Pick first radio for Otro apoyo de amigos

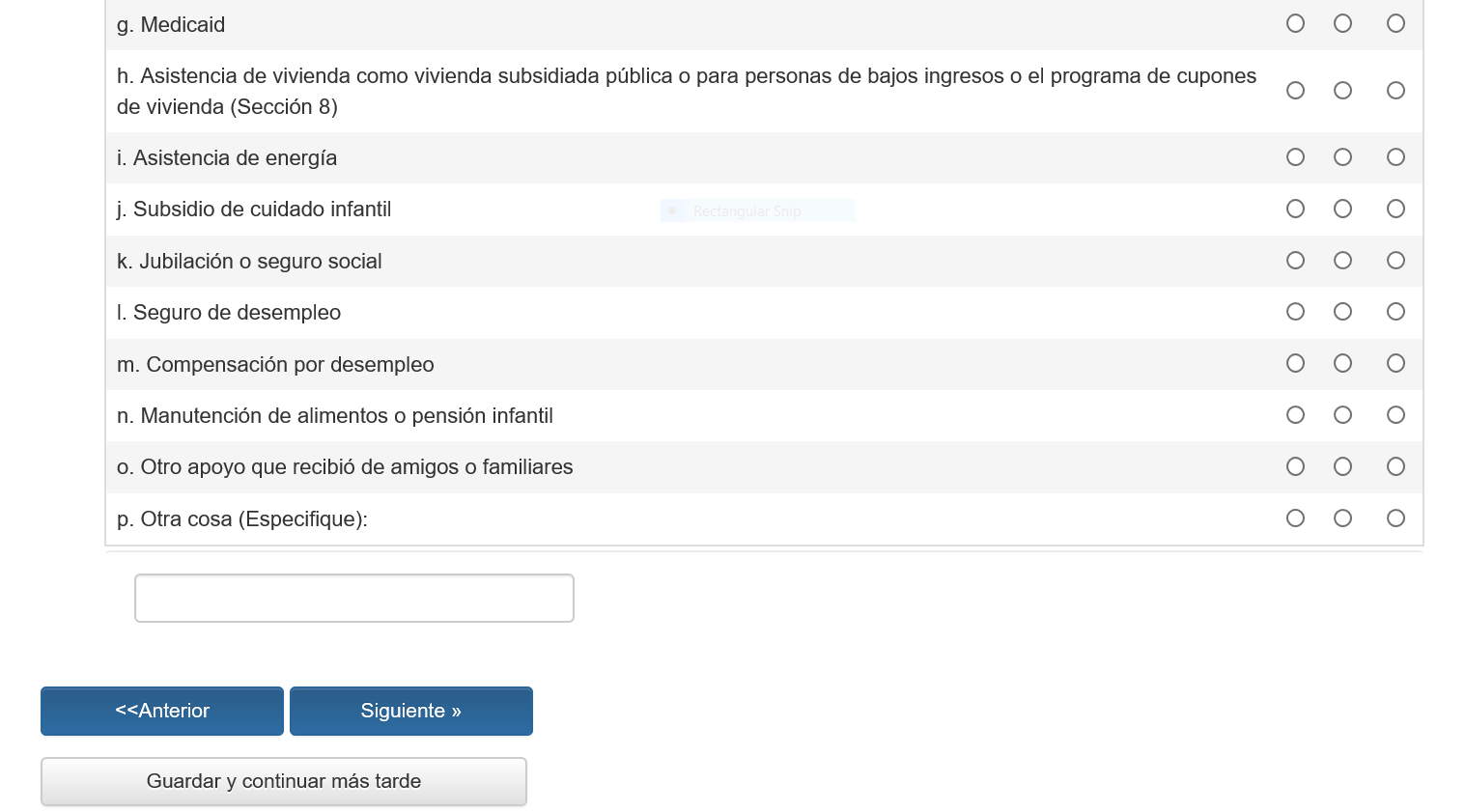(1295, 467)
